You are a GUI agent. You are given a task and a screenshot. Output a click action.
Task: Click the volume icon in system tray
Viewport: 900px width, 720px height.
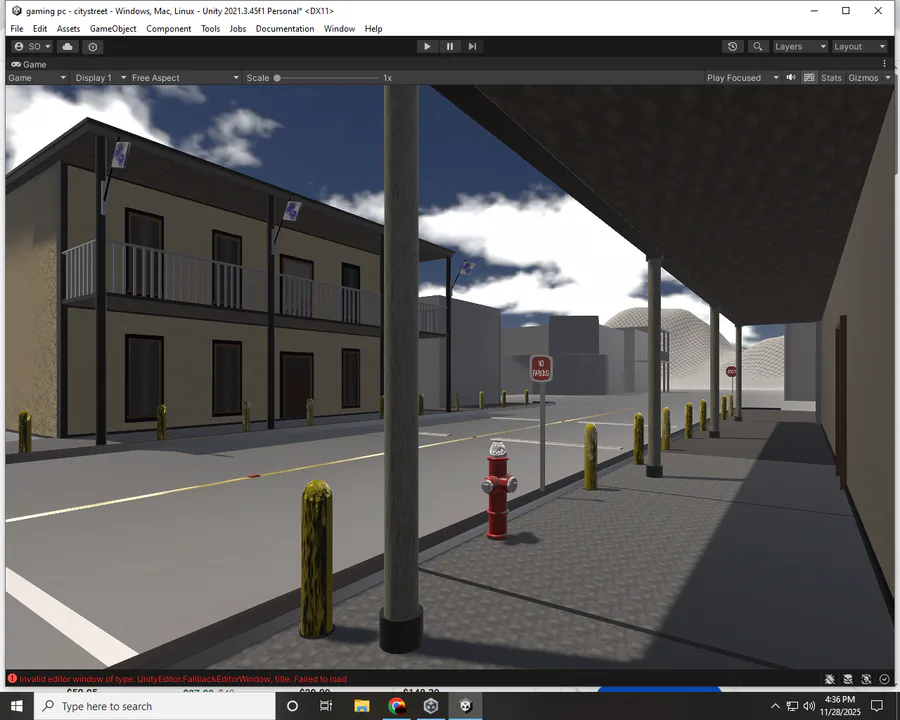(x=809, y=706)
